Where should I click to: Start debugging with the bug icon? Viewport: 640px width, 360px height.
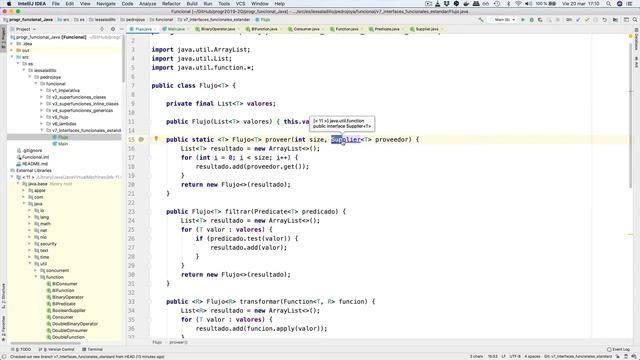tap(531, 20)
